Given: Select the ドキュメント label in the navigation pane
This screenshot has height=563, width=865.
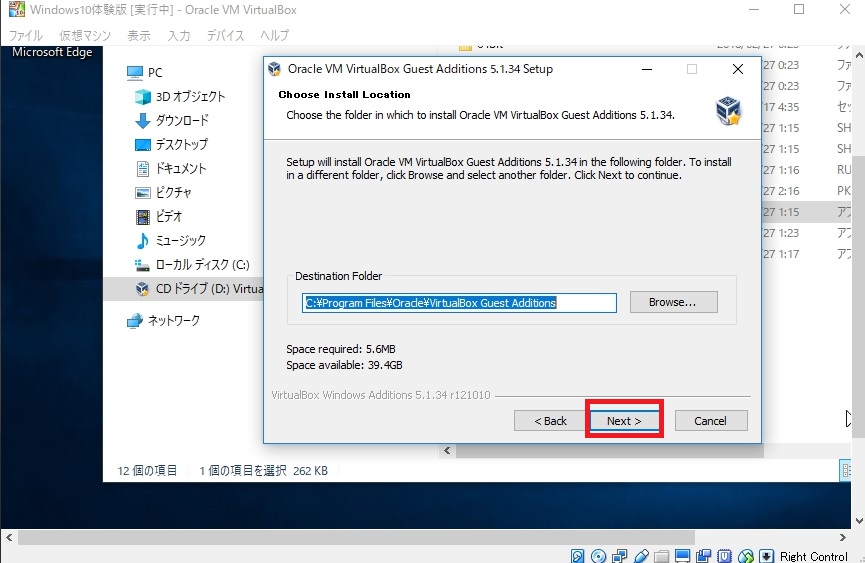Looking at the screenshot, I should coord(180,168).
